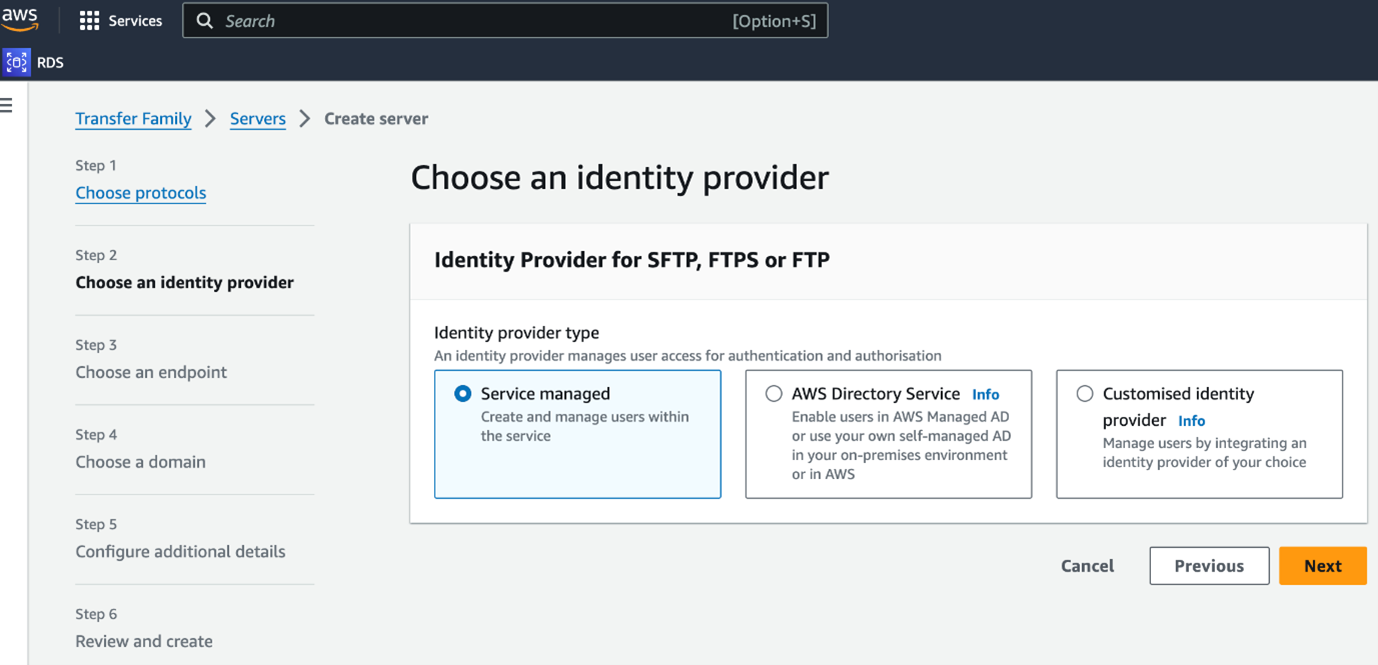Click the Identity Provider for SFTP heading
Viewport: 1378px width, 665px height.
click(x=632, y=260)
